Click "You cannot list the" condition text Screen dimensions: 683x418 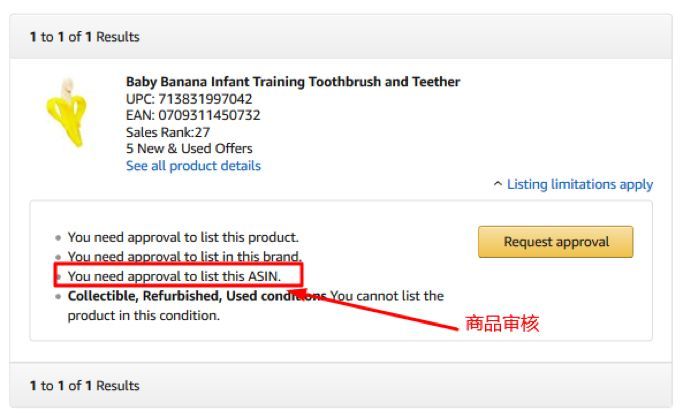[387, 296]
